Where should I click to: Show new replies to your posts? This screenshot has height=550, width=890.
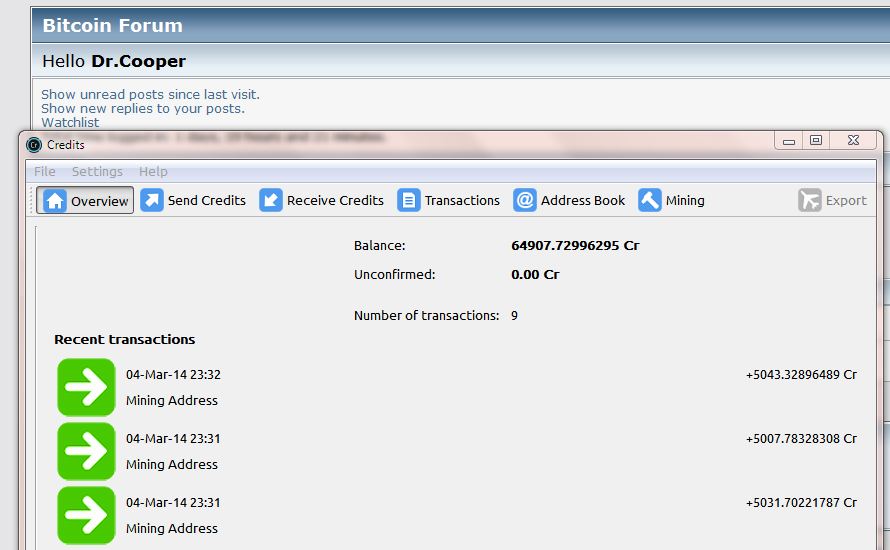pyautogui.click(x=143, y=108)
